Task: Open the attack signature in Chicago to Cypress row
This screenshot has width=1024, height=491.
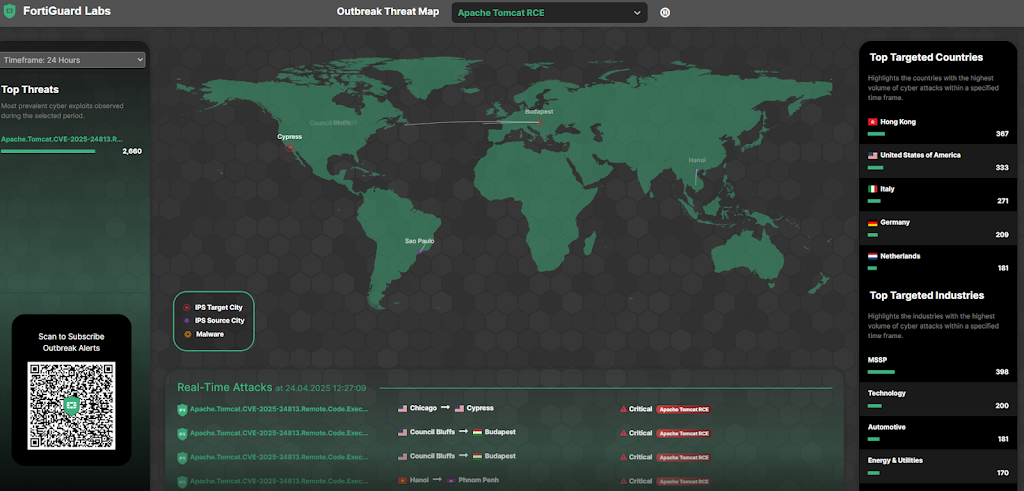Action: pyautogui.click(x=279, y=409)
